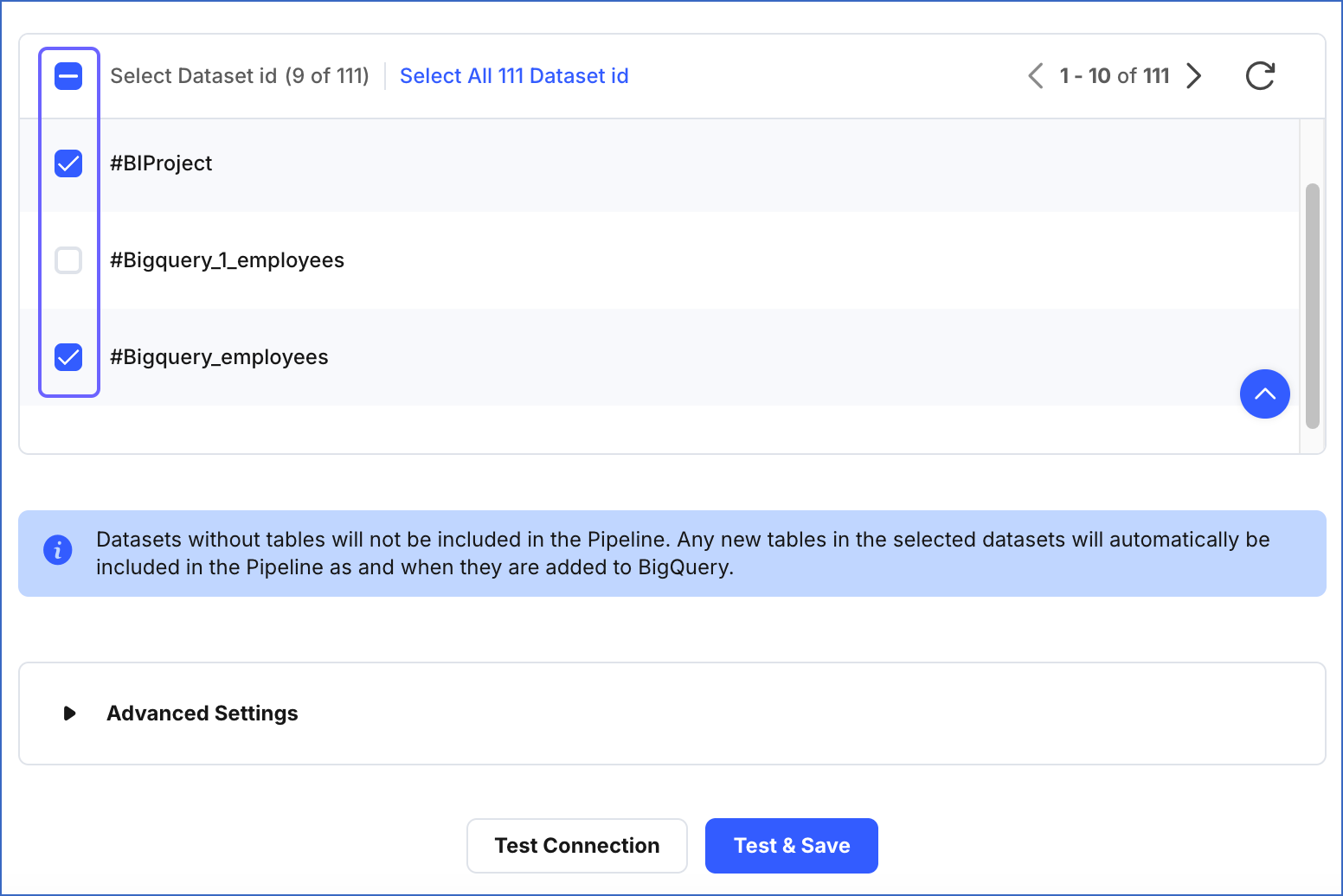Screen dimensions: 1343x896
Task: Check the #Bigquery_1_employees dataset
Action: [x=68, y=260]
